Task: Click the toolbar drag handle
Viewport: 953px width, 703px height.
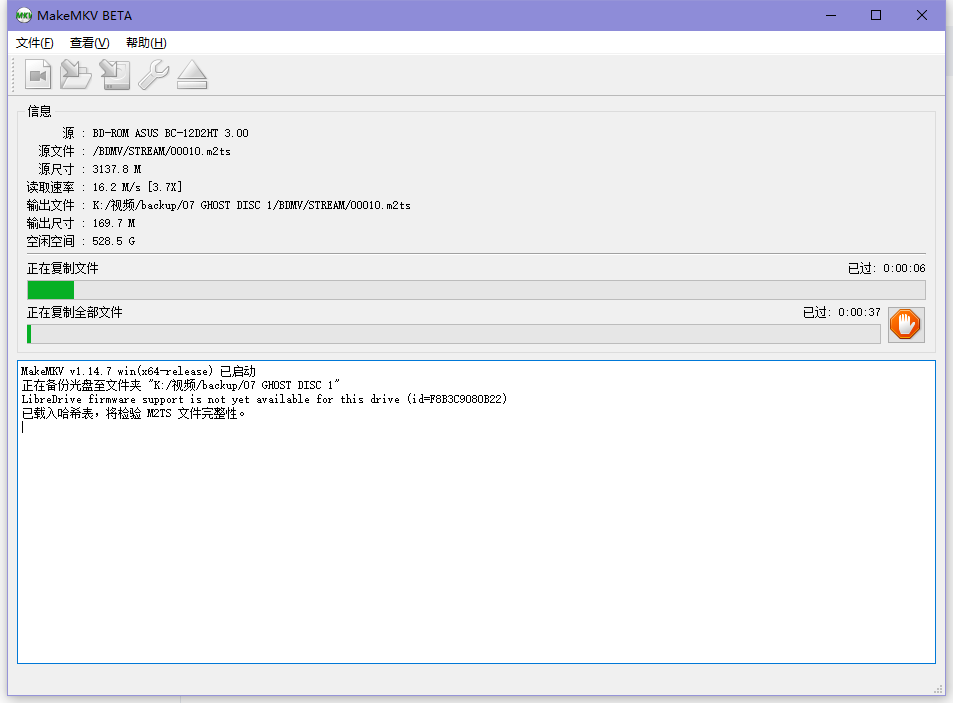Action: point(15,75)
